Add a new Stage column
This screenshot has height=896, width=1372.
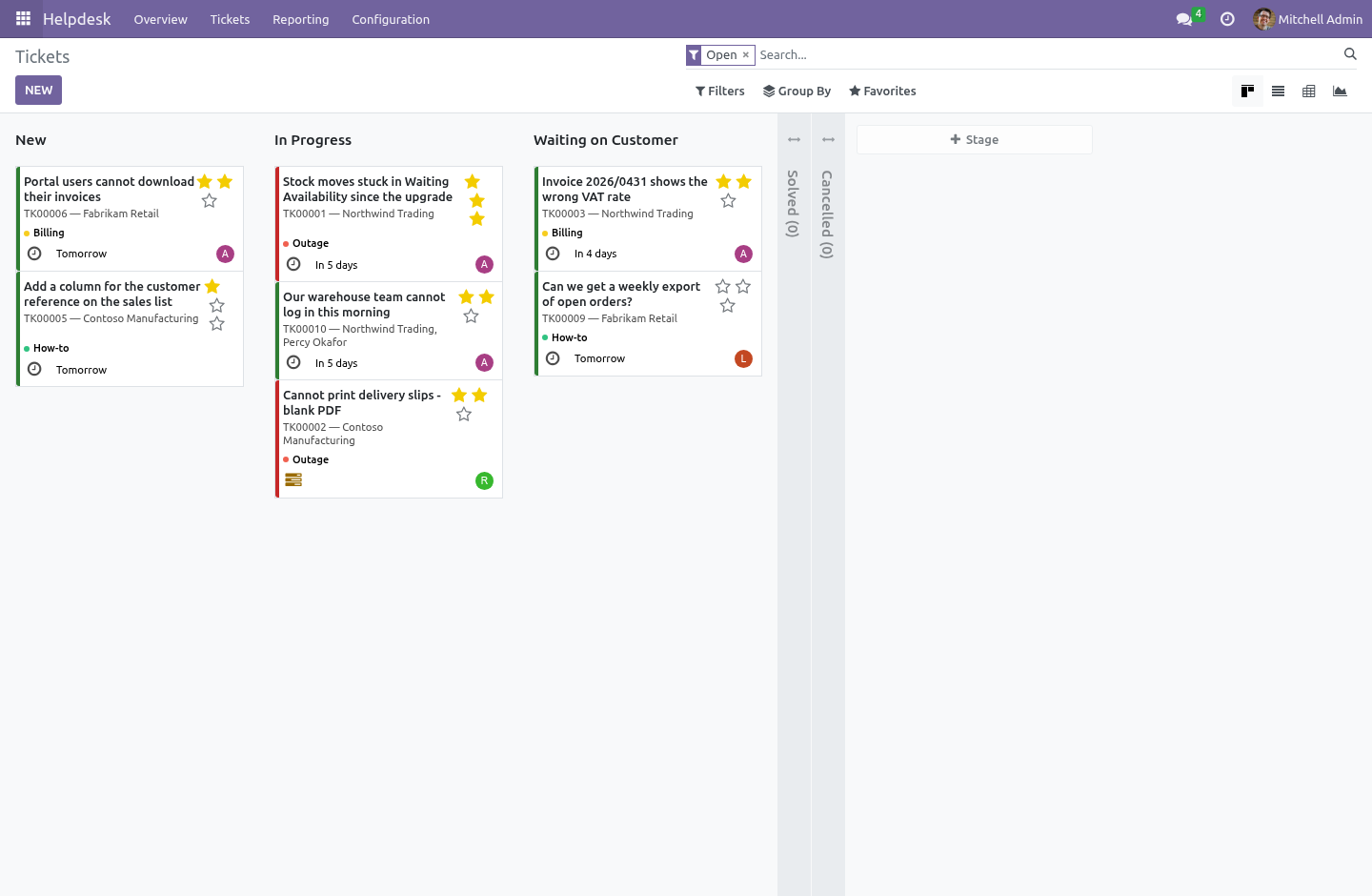point(974,139)
